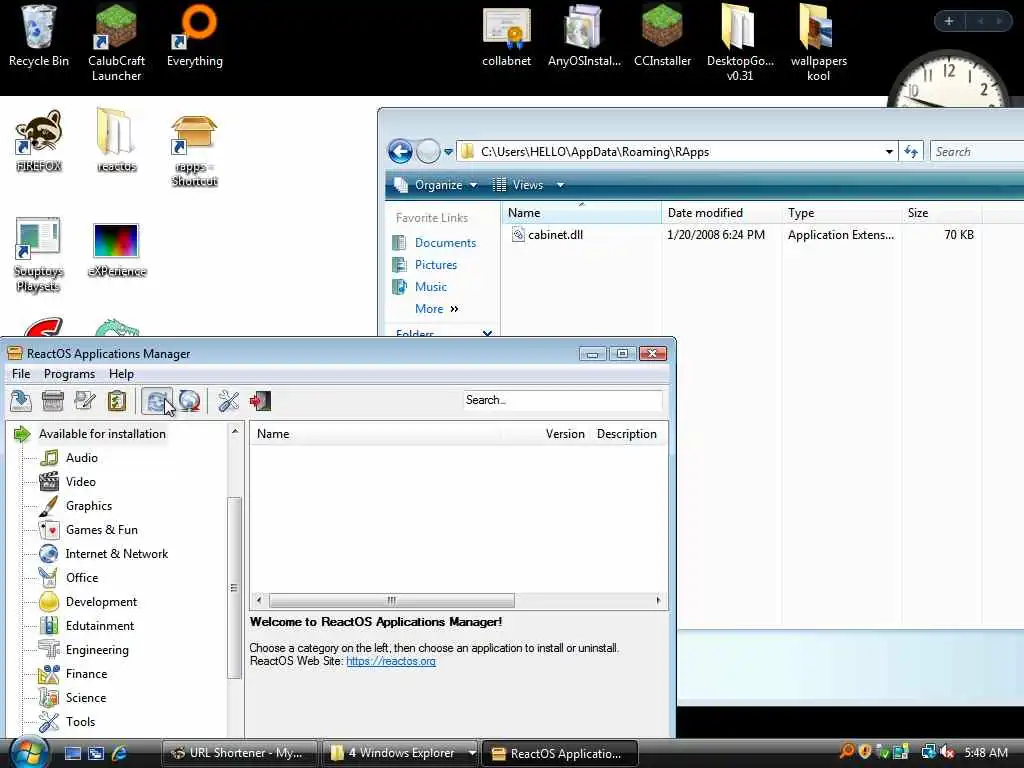Image resolution: width=1024 pixels, height=768 pixels.
Task: Open the Help menu
Action: tap(121, 374)
